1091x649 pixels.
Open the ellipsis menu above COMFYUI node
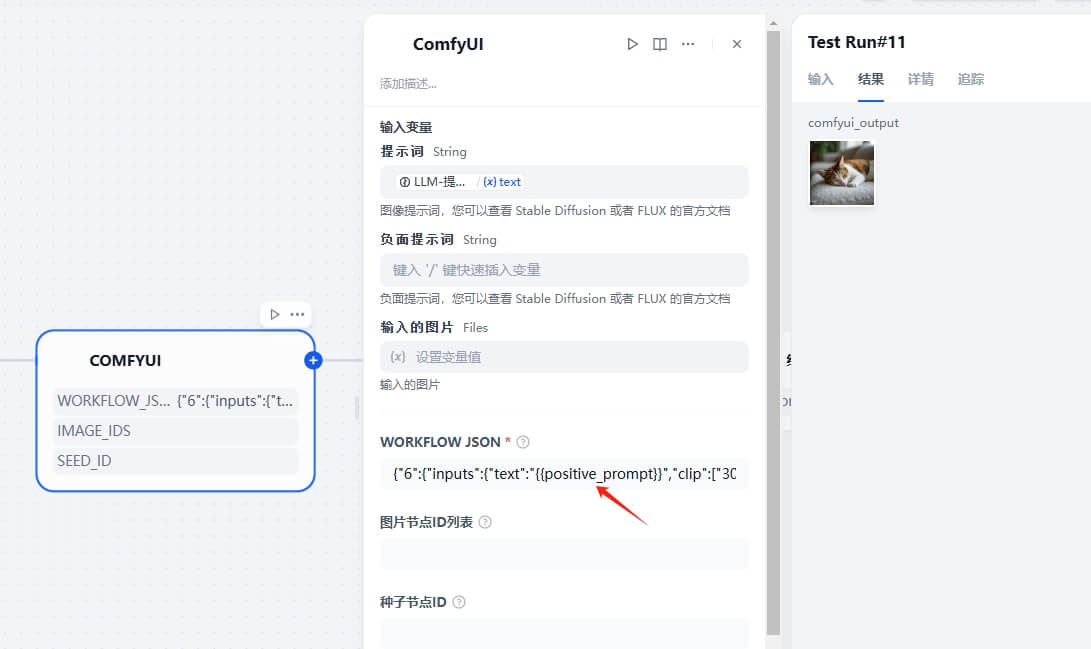tap(297, 314)
